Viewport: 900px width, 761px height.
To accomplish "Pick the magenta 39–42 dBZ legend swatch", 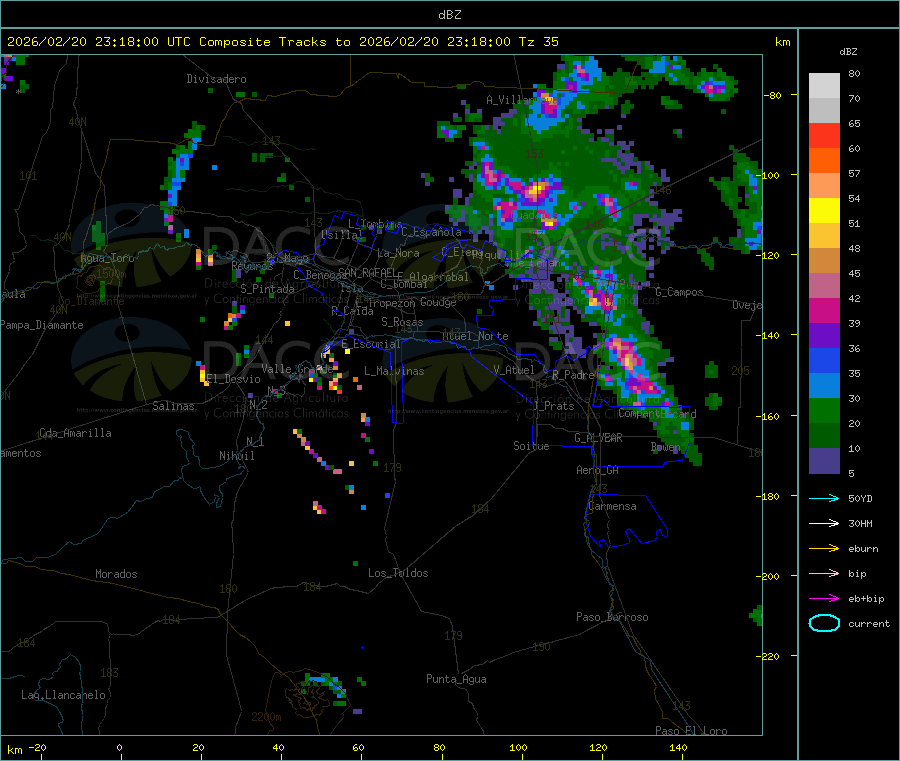I will pos(824,310).
